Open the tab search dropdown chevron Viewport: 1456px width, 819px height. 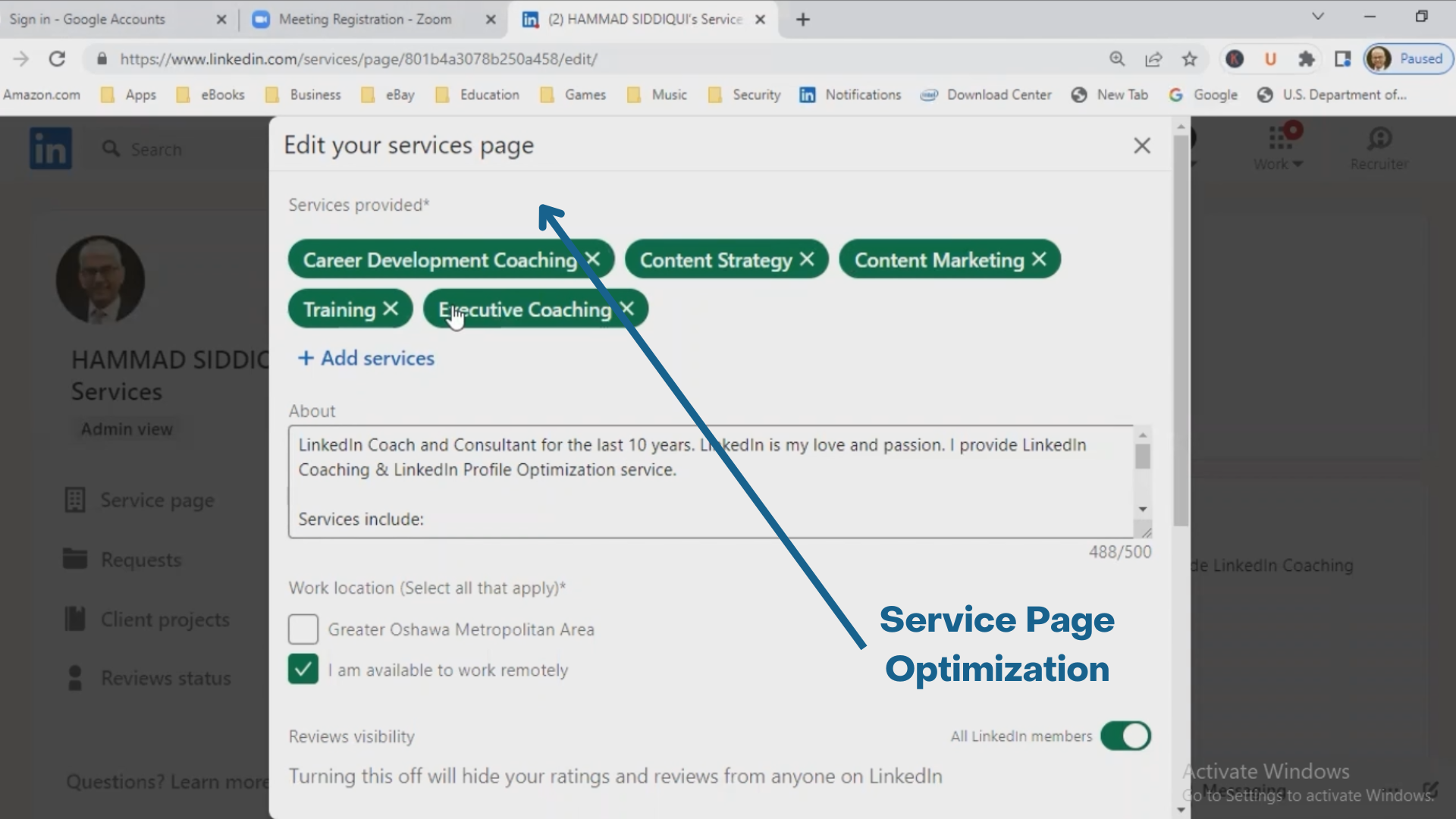tap(1318, 17)
